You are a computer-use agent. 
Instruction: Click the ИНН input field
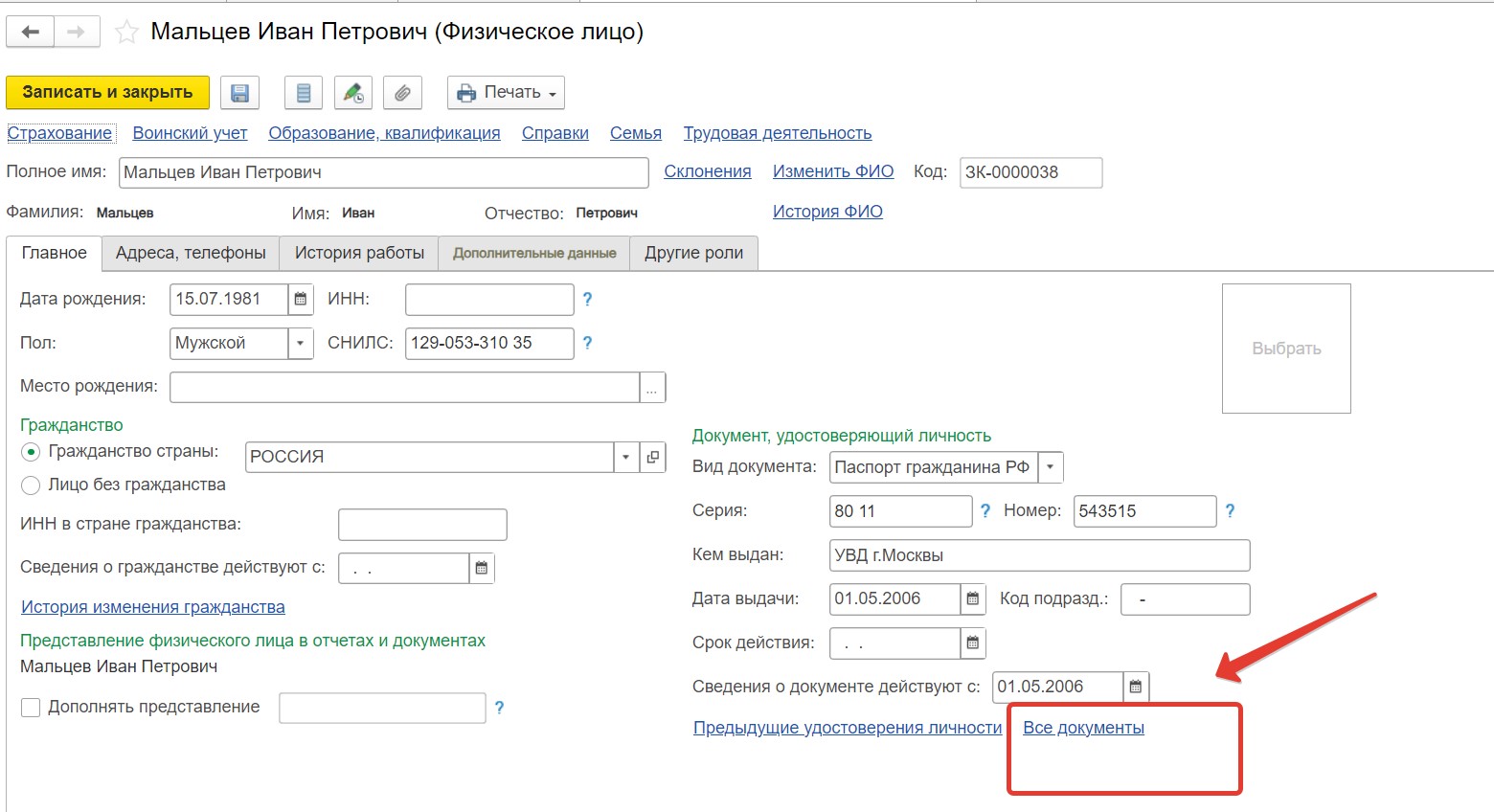[x=489, y=300]
